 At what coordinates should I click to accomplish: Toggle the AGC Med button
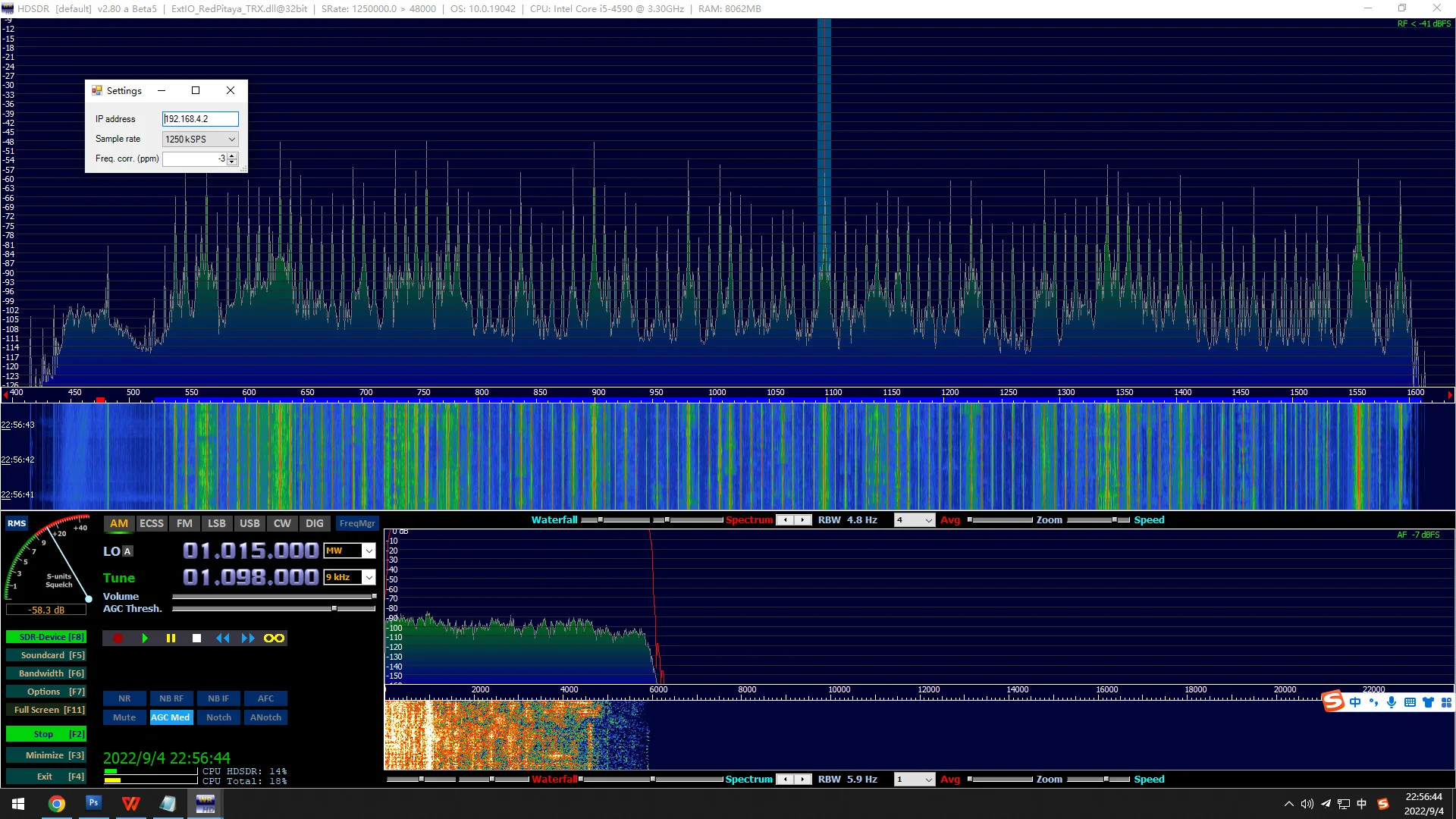coord(171,717)
